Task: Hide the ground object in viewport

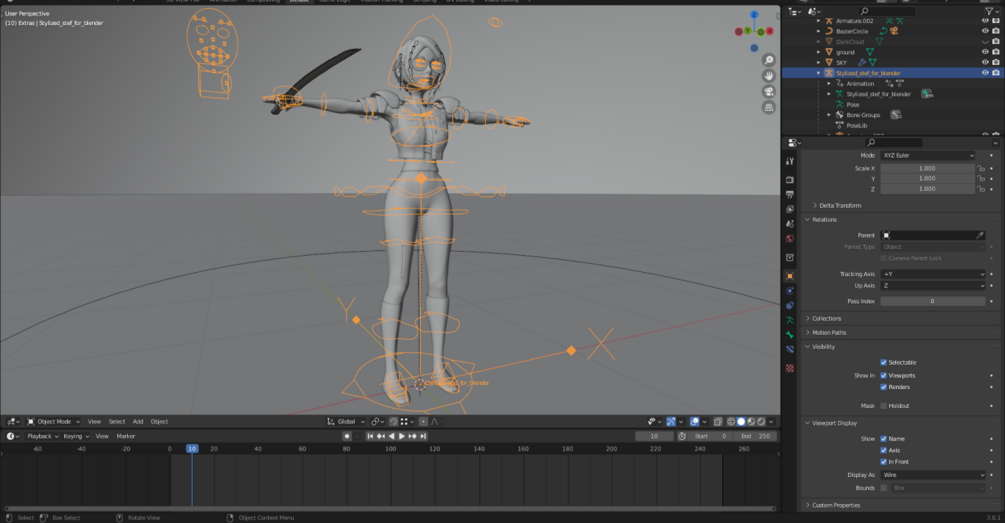Action: click(985, 52)
